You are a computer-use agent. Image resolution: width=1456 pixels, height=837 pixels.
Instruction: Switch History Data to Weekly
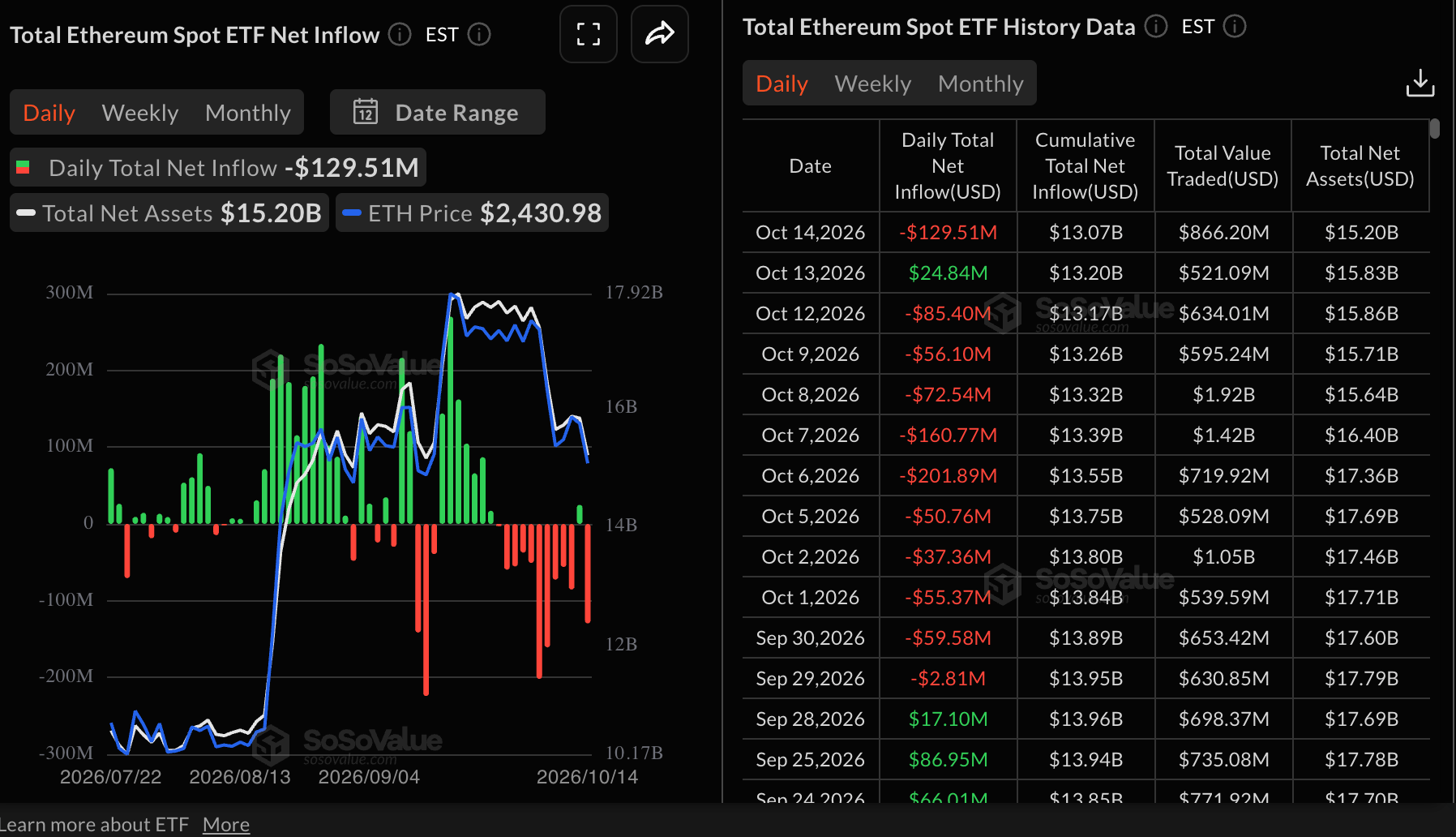pyautogui.click(x=873, y=84)
